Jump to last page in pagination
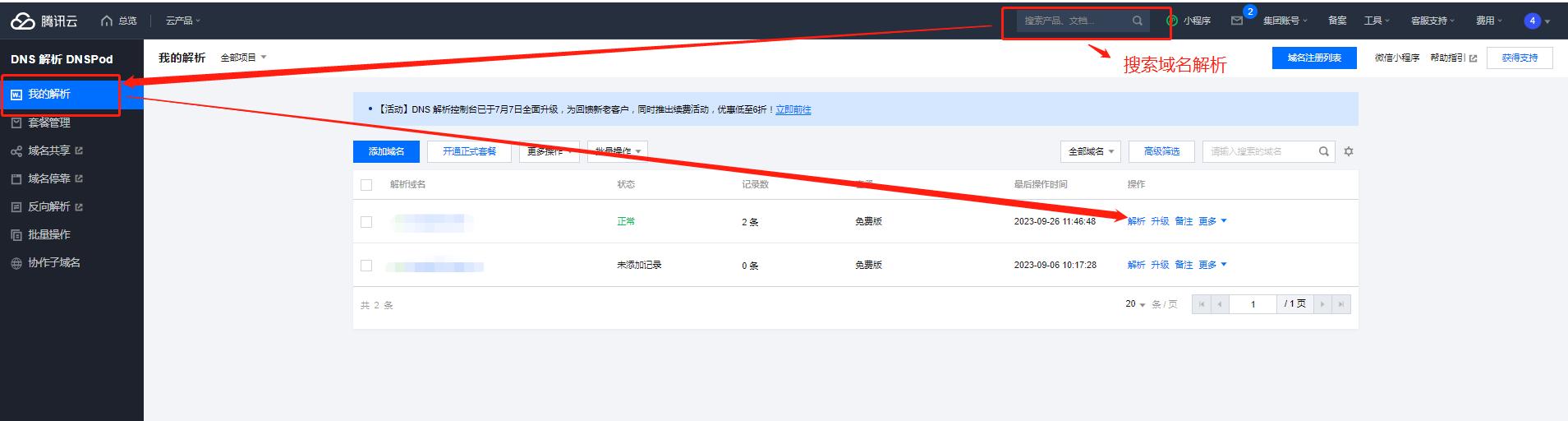1568x421 pixels. pyautogui.click(x=1340, y=304)
